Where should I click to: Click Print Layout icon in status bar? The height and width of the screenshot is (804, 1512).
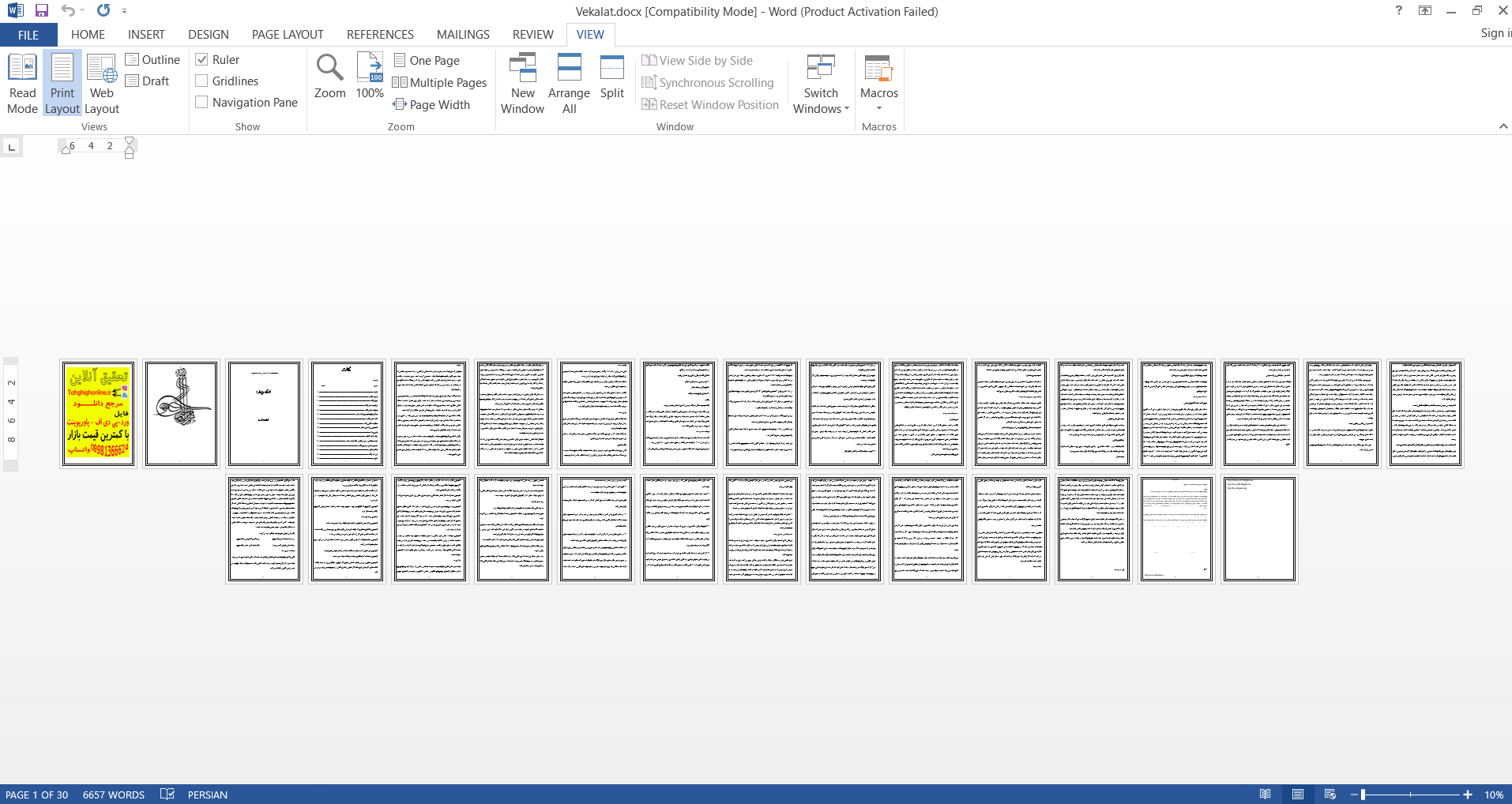pyautogui.click(x=1298, y=795)
